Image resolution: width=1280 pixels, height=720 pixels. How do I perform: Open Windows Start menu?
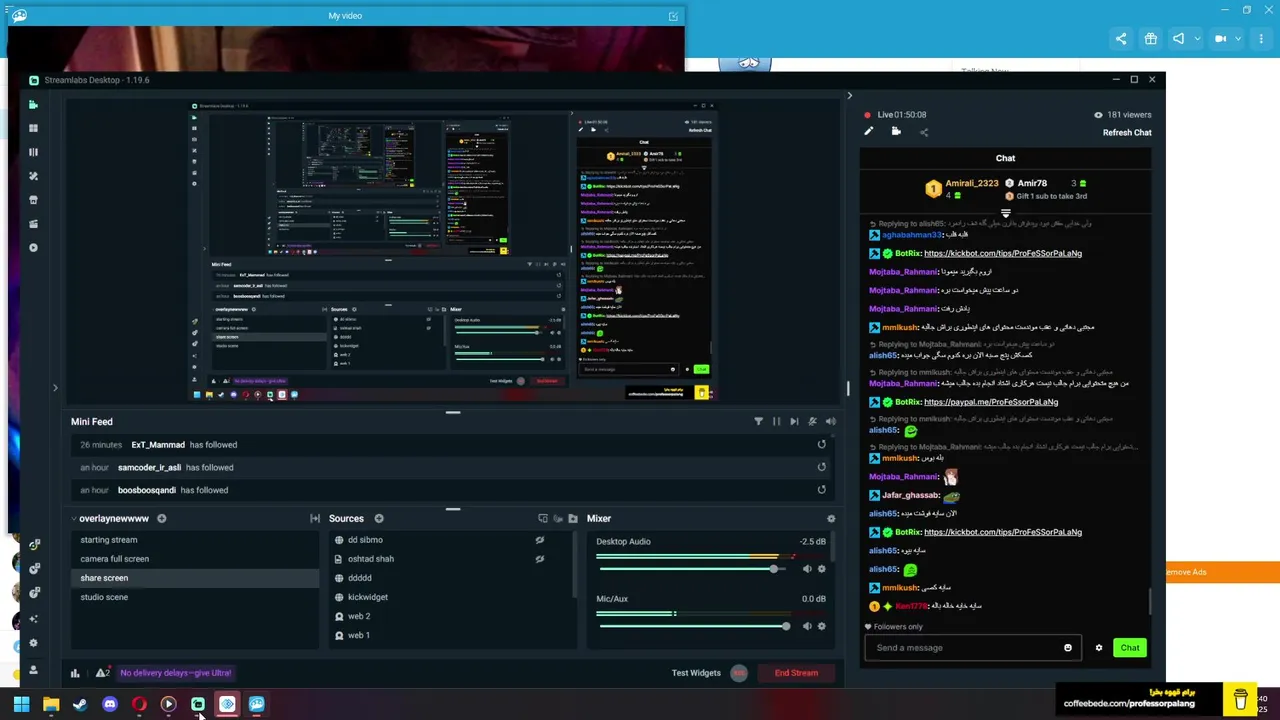21,704
